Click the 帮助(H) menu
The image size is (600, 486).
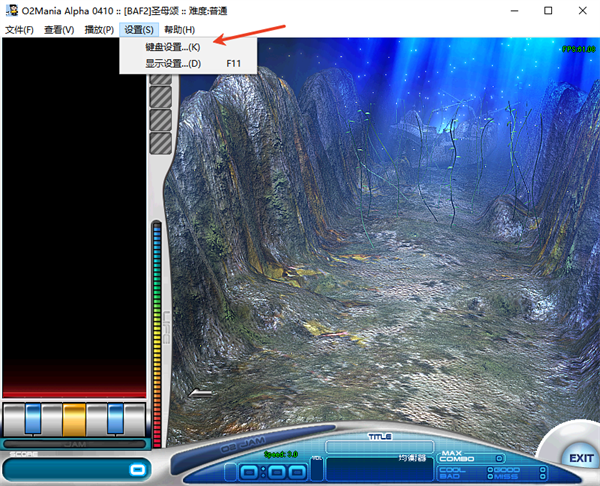(x=180, y=30)
